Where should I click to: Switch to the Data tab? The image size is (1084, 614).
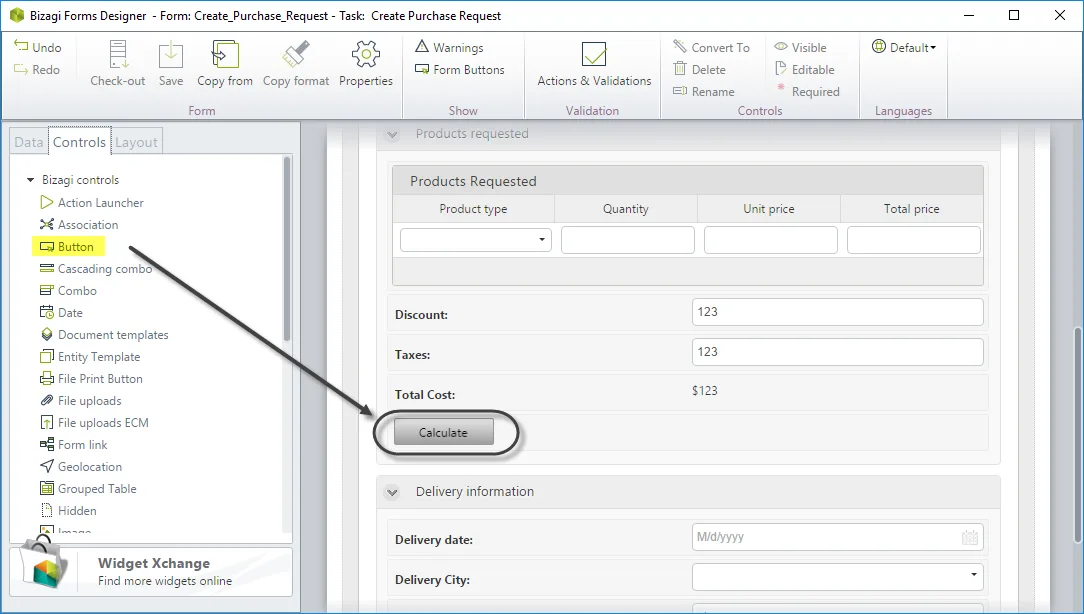tap(28, 142)
